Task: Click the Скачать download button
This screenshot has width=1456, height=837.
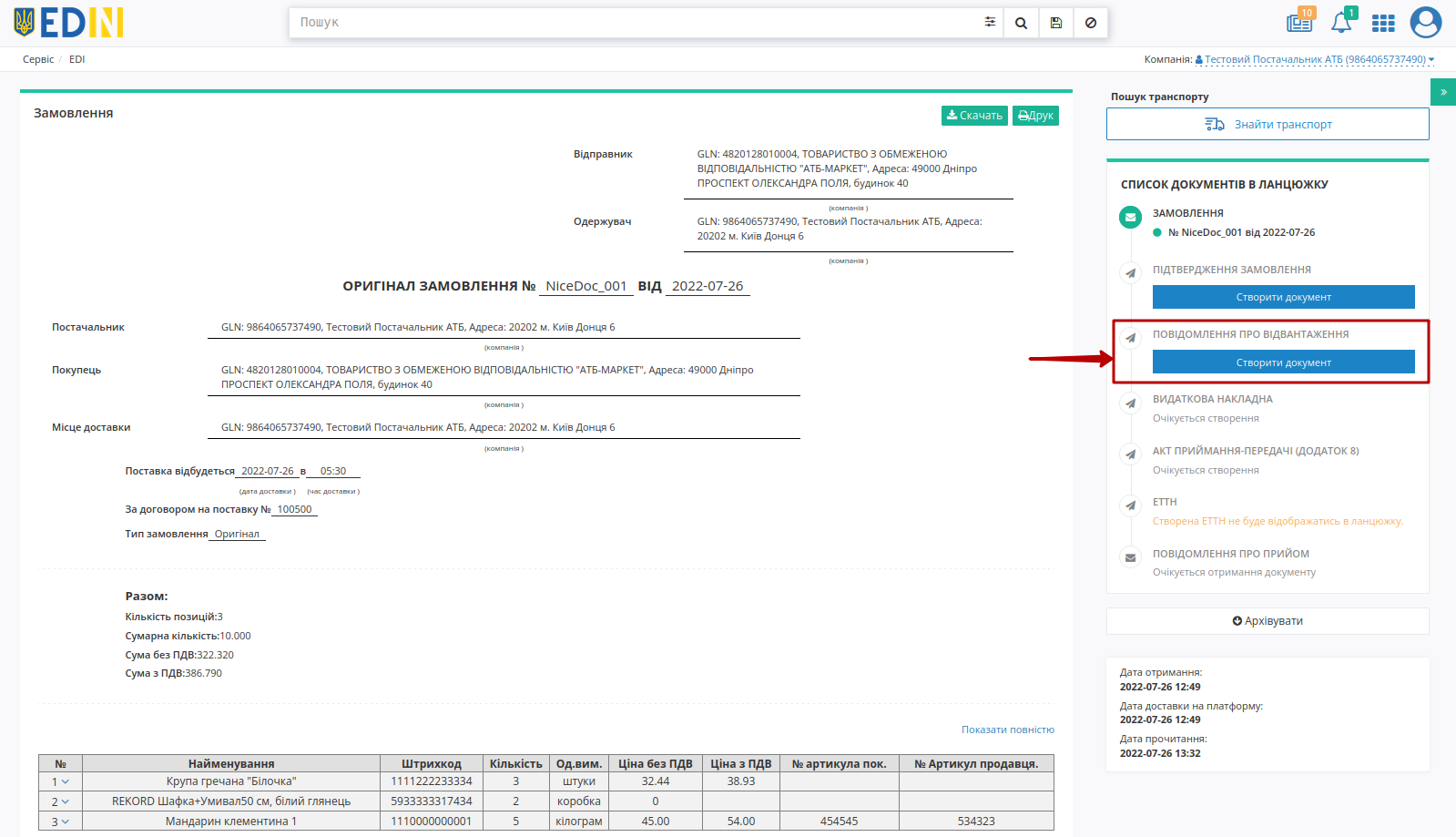Action: 974,116
